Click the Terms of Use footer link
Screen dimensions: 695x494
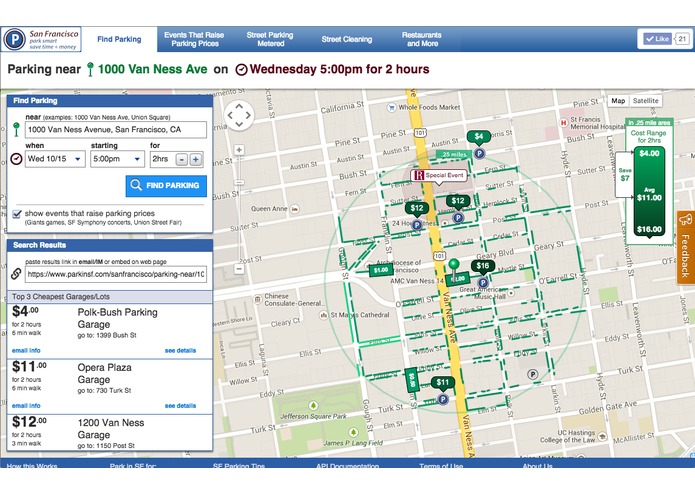(441, 466)
